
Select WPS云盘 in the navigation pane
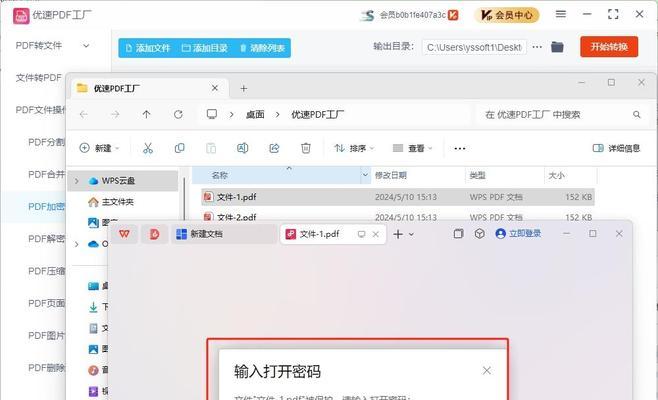[123, 181]
